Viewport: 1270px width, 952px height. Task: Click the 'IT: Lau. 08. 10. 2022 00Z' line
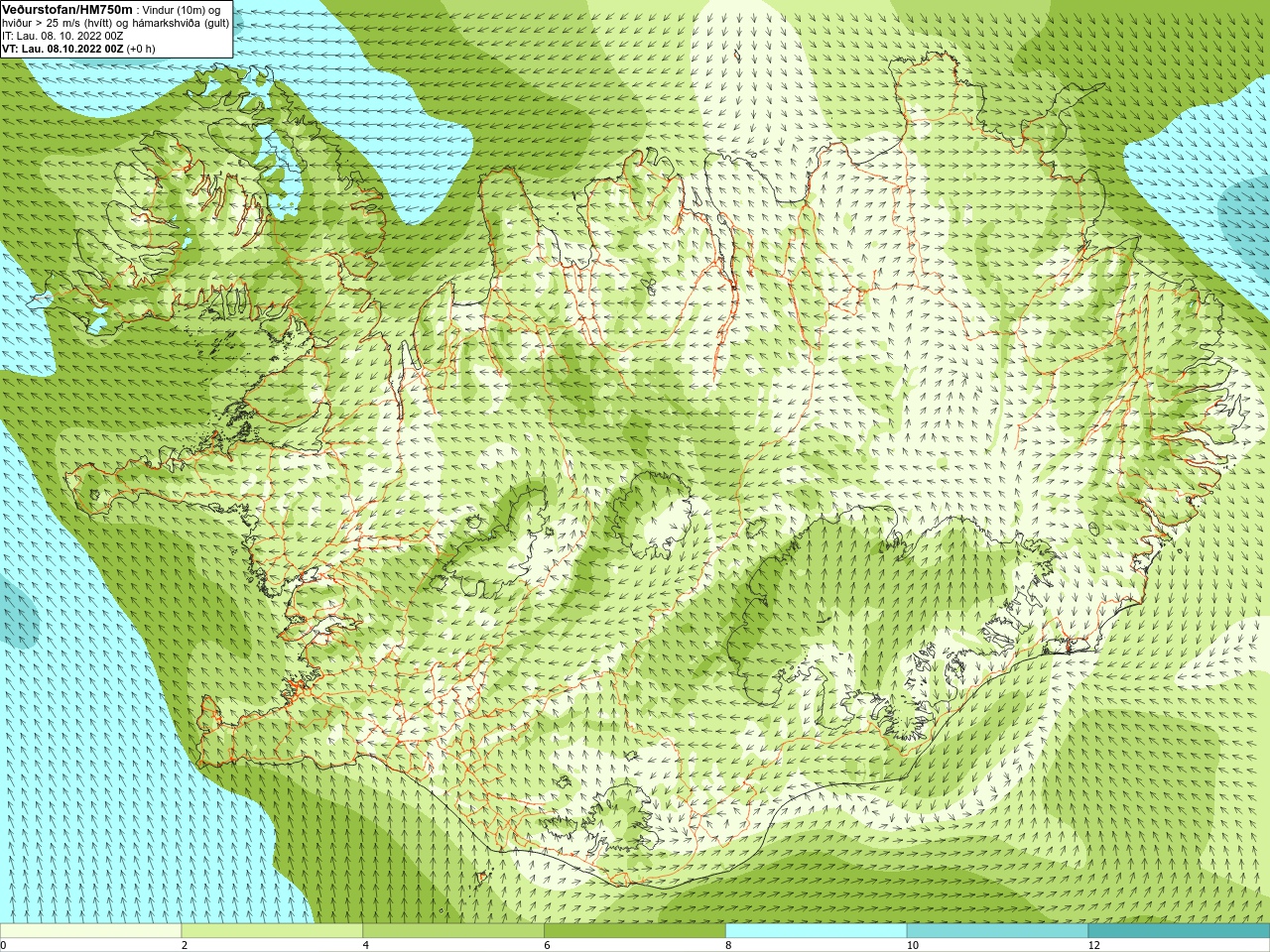pos(63,36)
